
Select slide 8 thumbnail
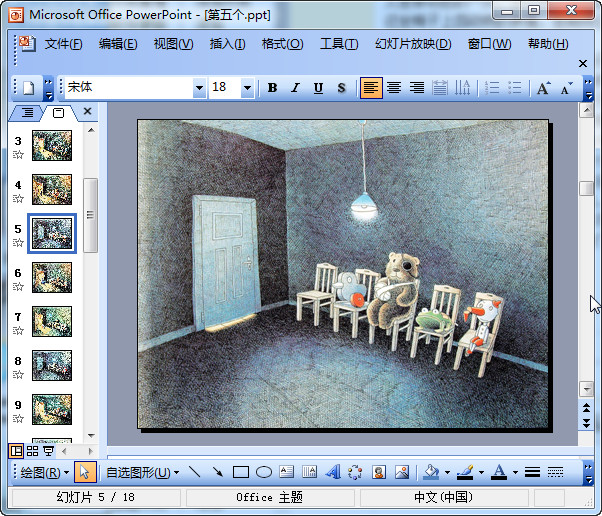(x=52, y=366)
